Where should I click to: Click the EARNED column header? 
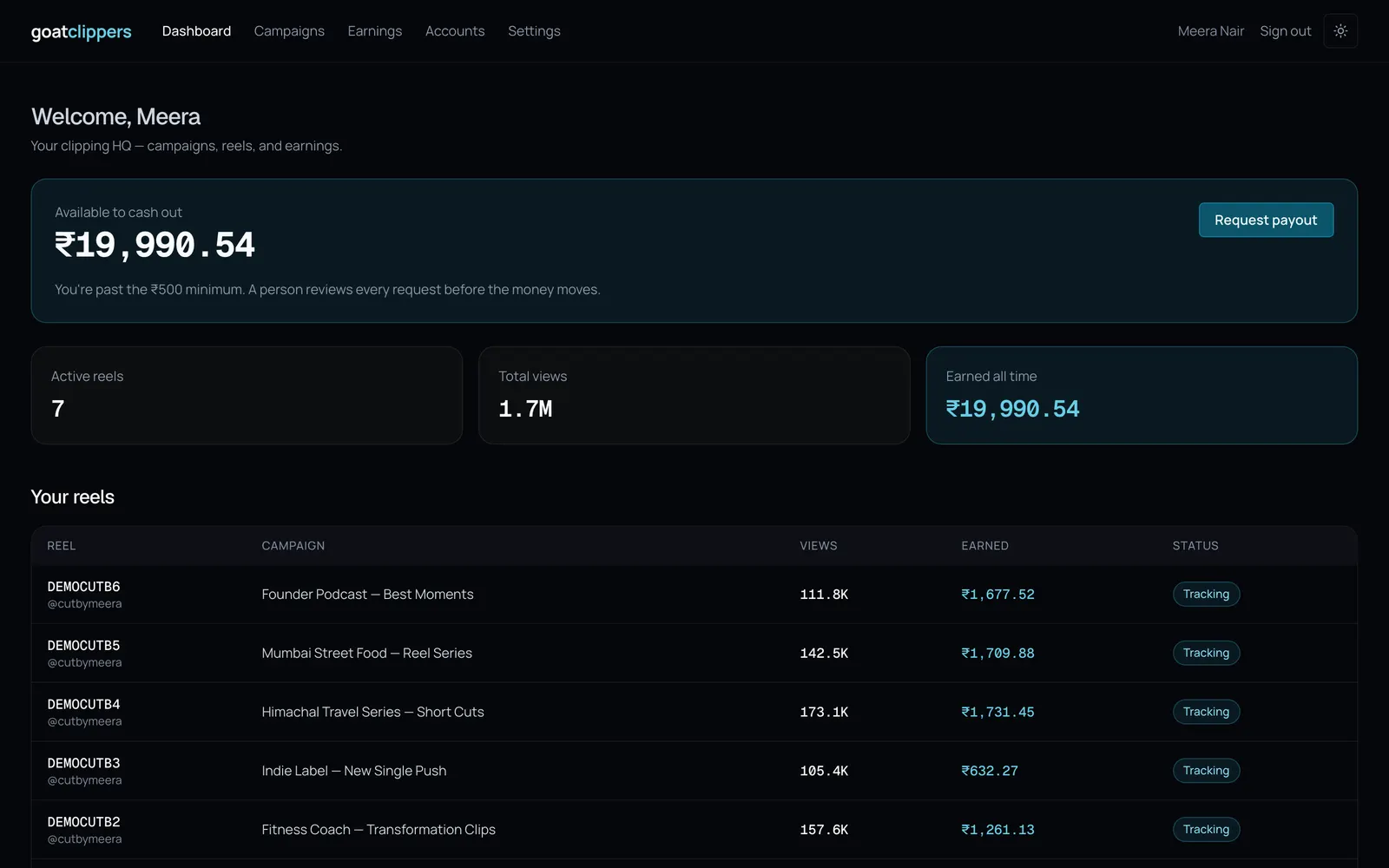pos(984,546)
